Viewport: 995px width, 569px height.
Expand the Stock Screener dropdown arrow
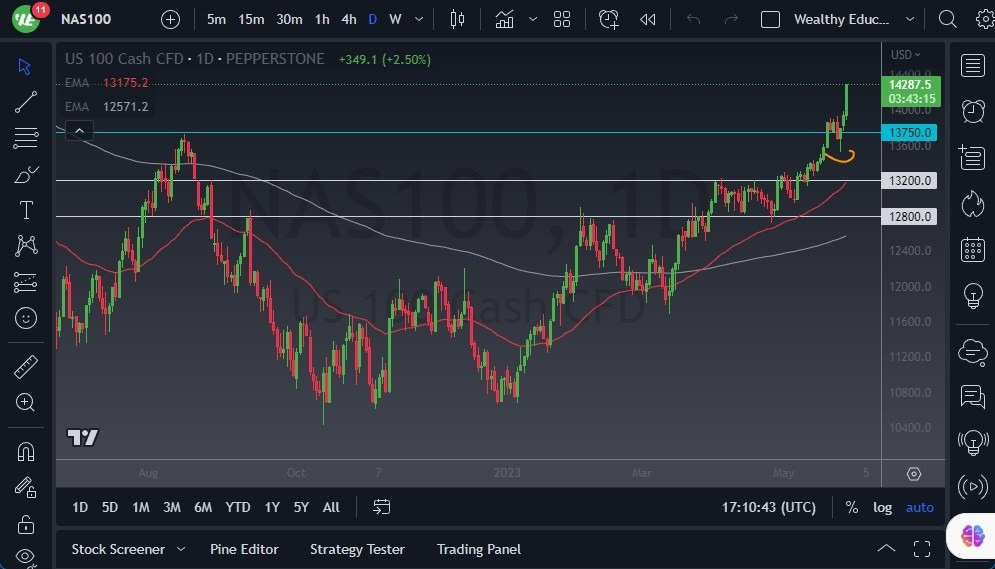click(x=181, y=549)
